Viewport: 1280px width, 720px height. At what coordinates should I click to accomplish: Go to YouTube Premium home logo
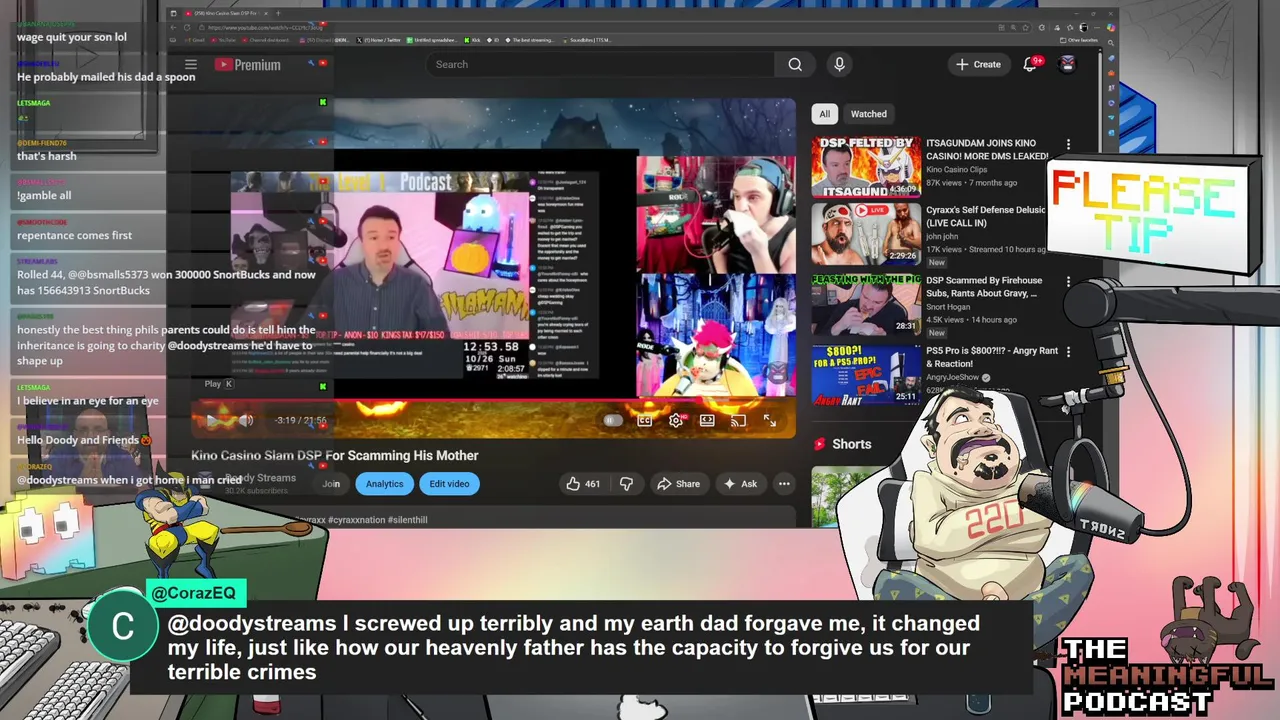pos(247,65)
